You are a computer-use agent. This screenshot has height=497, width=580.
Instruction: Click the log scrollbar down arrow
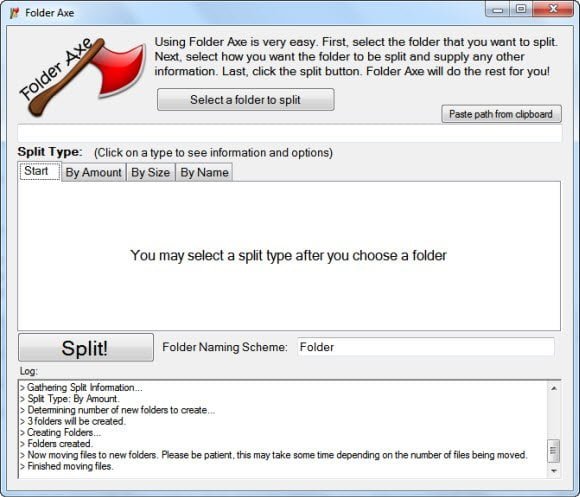554,471
